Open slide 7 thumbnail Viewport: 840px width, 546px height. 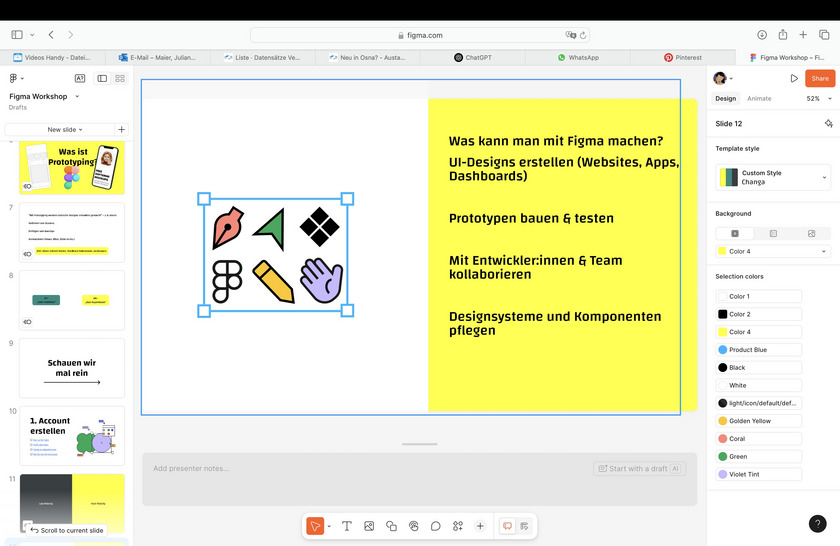[x=72, y=232]
